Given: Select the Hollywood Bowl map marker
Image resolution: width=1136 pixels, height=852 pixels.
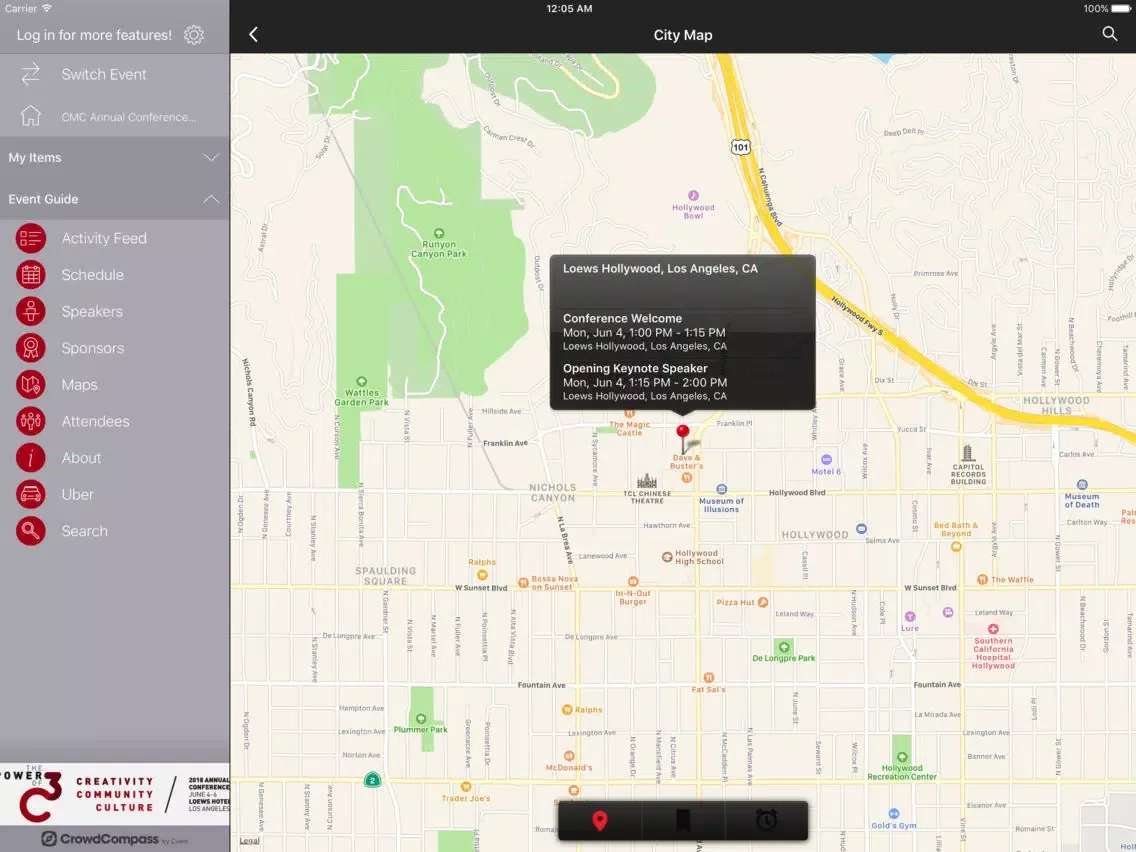Looking at the screenshot, I should pos(693,195).
